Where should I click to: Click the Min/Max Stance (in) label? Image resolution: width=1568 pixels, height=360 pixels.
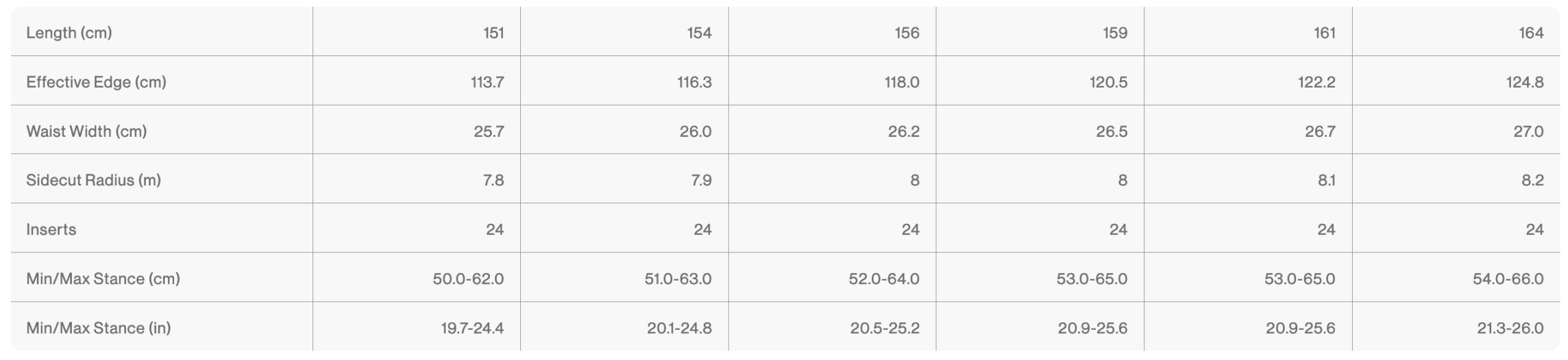click(98, 328)
